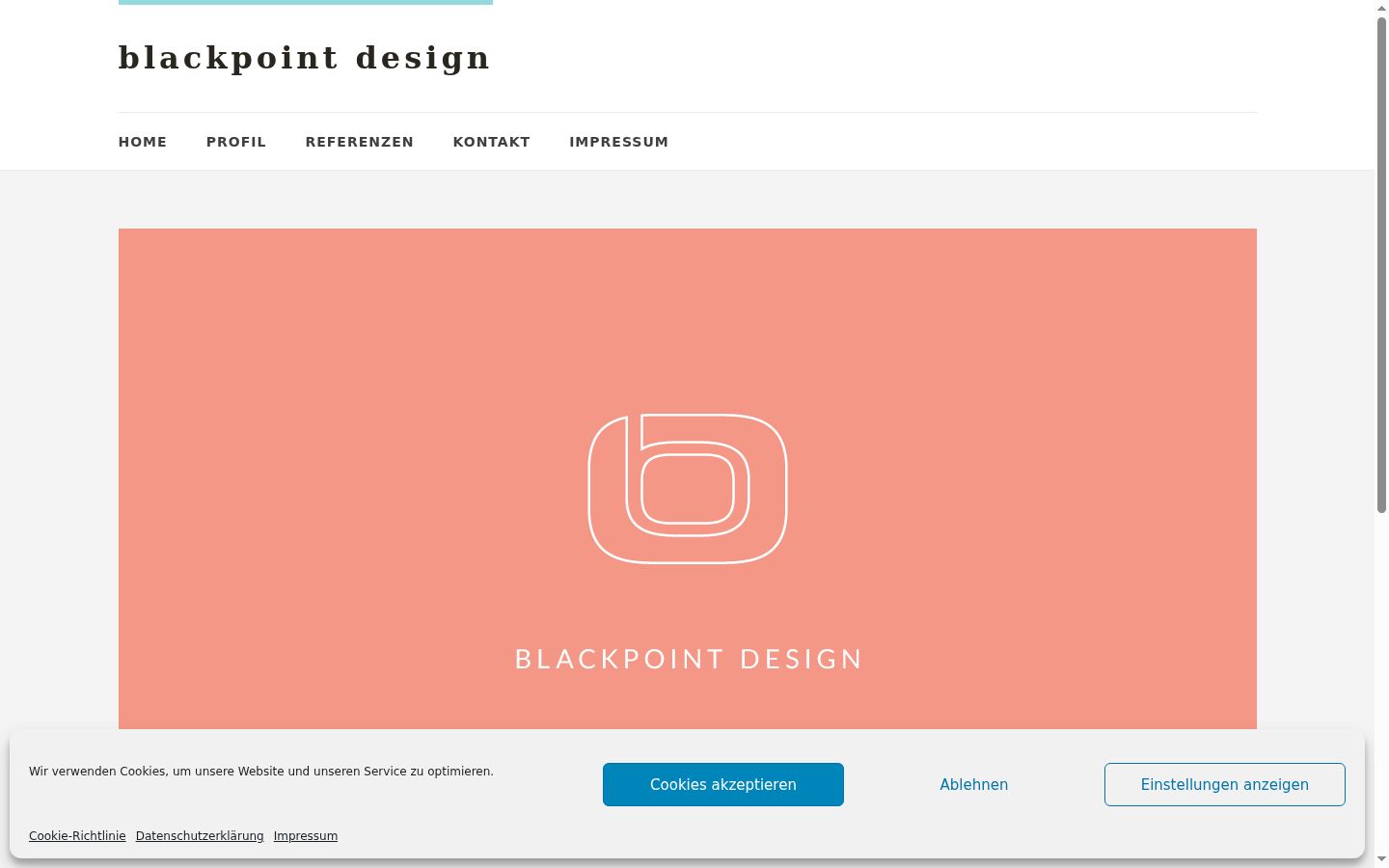Viewport: 1389px width, 868px height.
Task: Show settings with the Einstellungen anzeigen button
Action: [1225, 785]
